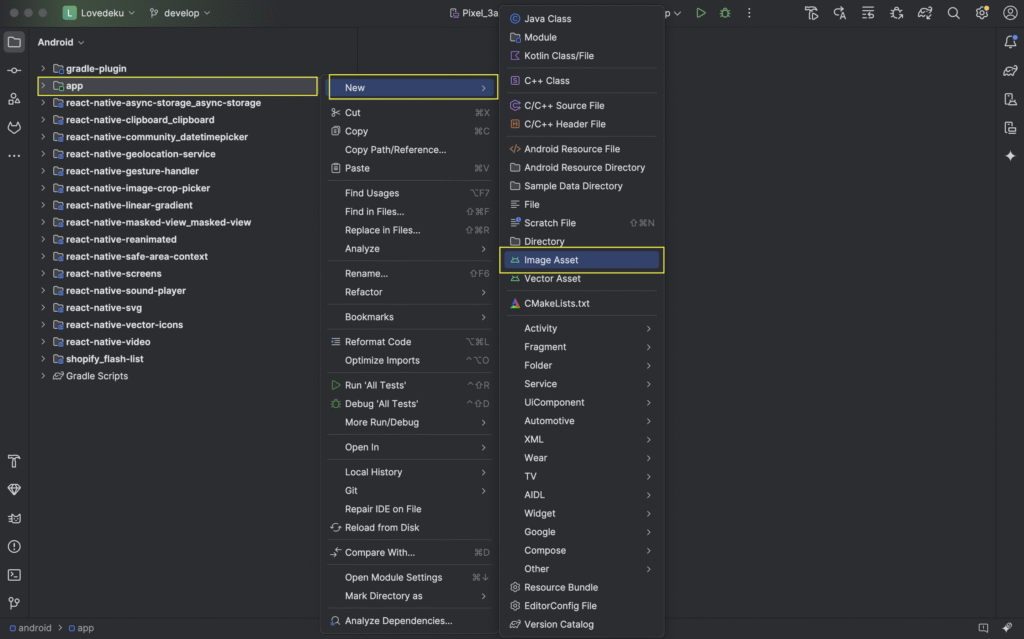Click the Search Everywhere magnifier icon
This screenshot has width=1024, height=639.
[954, 13]
